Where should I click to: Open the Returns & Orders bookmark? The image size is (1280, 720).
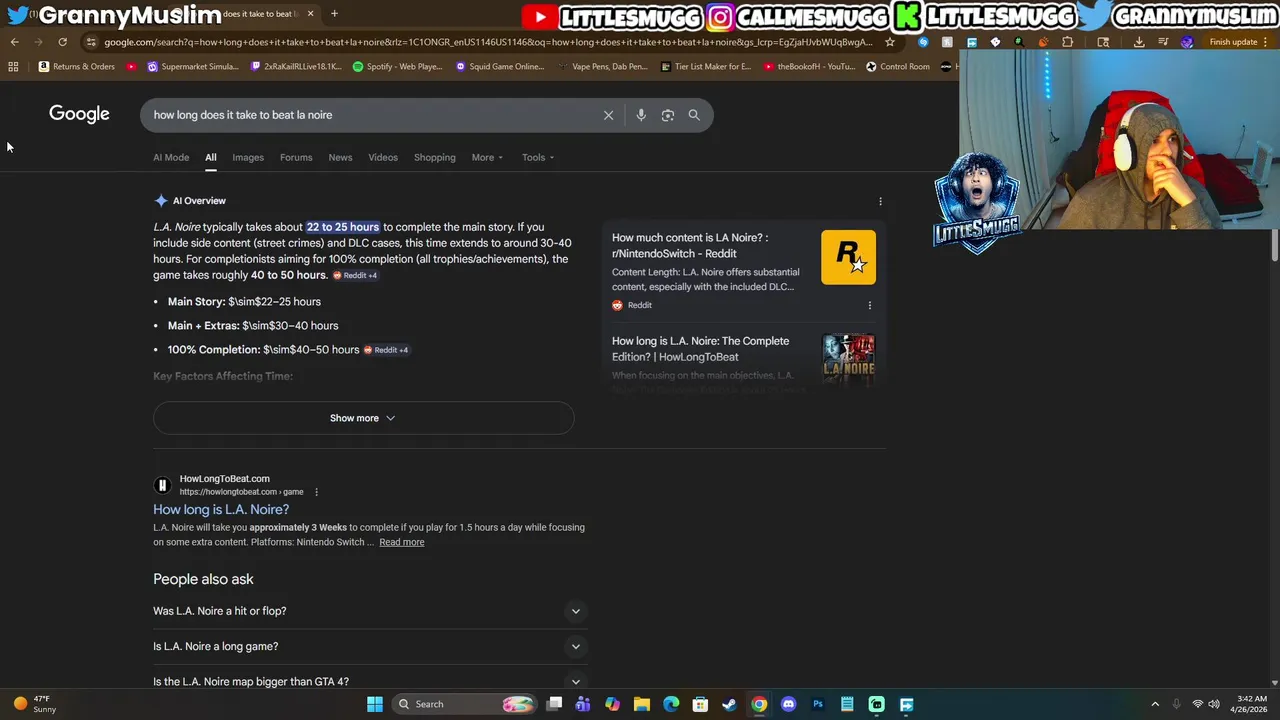(77, 66)
